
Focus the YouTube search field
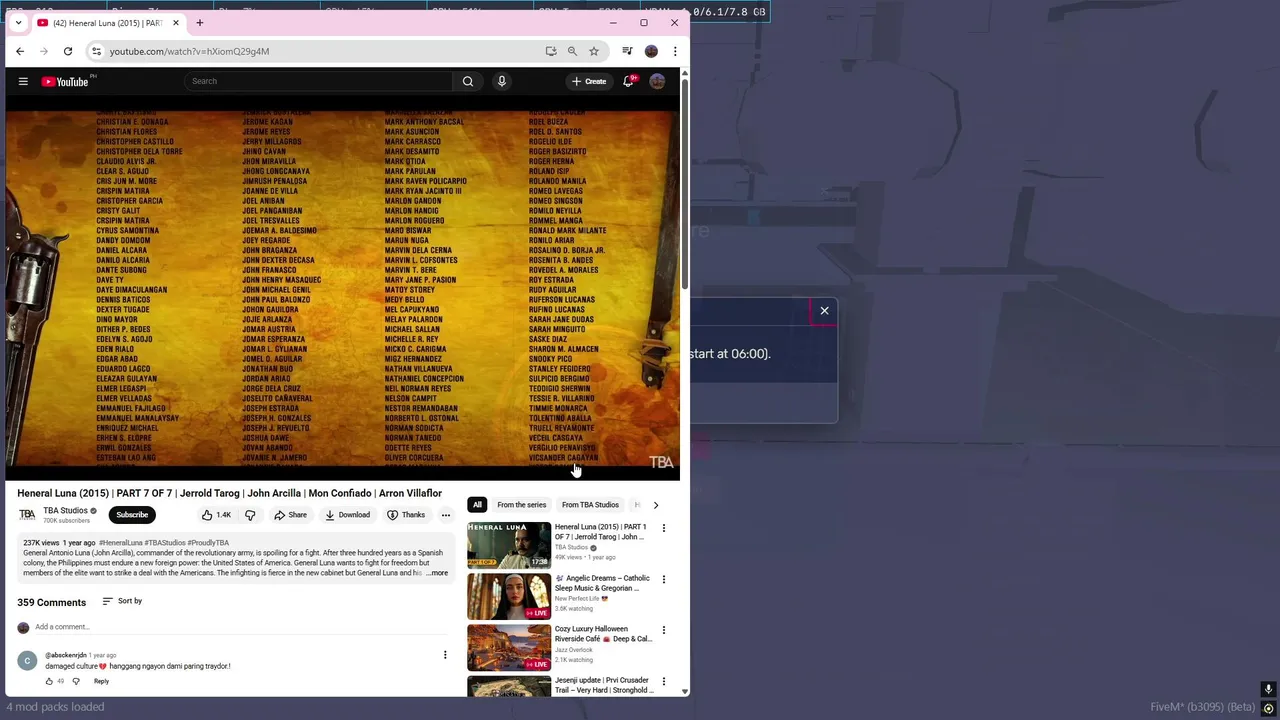click(x=318, y=81)
